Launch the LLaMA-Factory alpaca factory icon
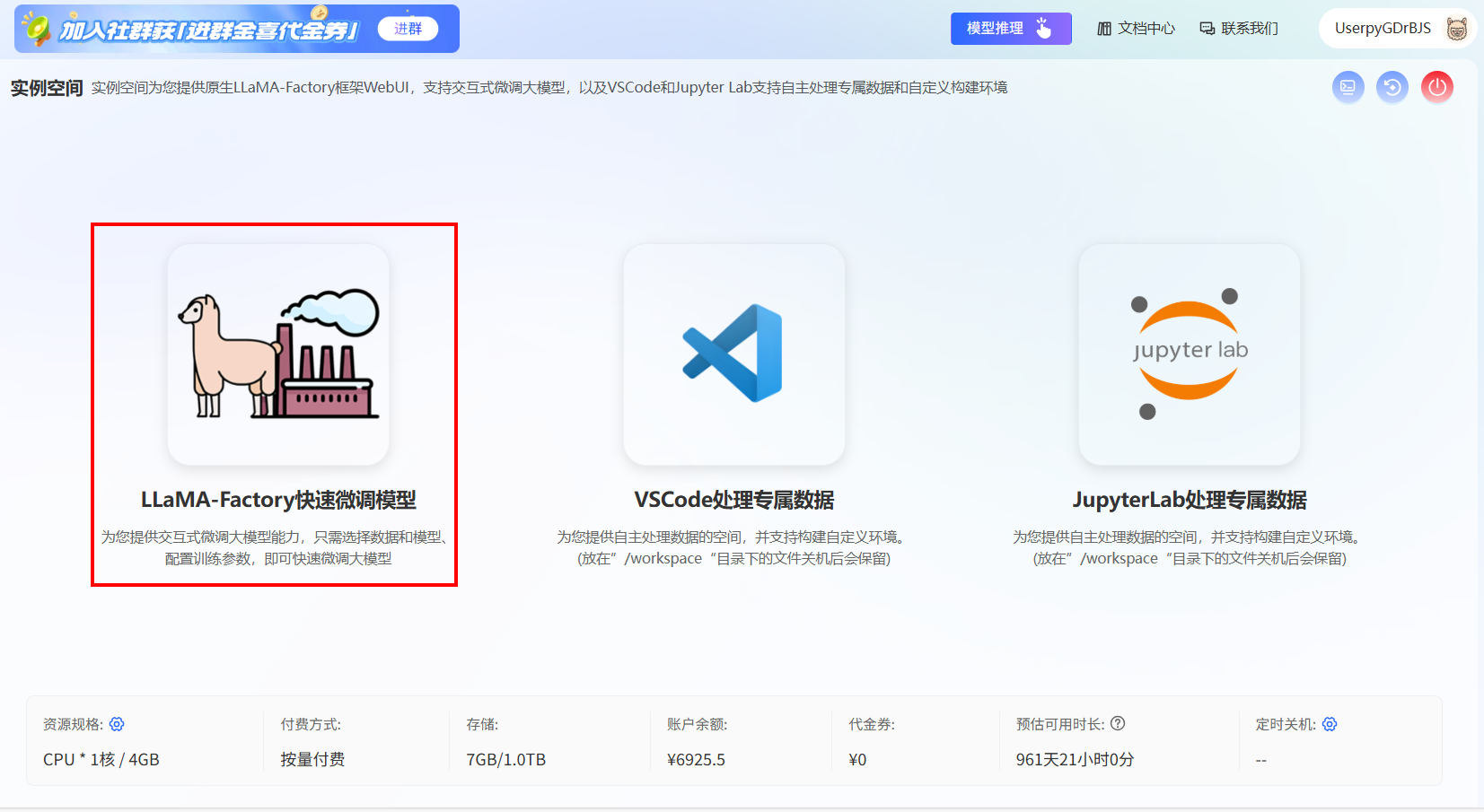 (x=278, y=354)
